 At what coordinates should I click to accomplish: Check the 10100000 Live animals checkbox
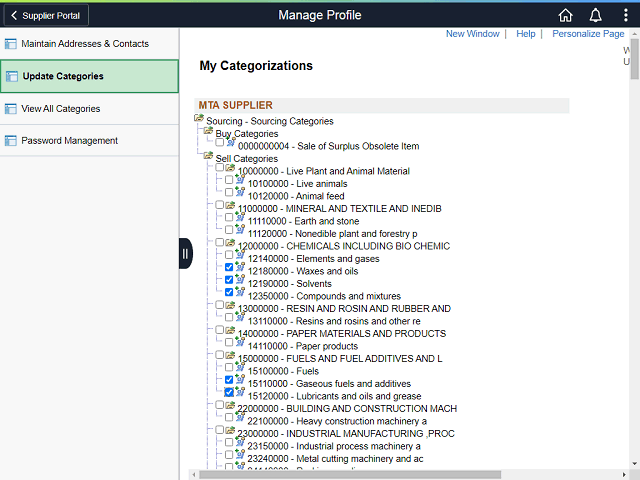(x=229, y=180)
